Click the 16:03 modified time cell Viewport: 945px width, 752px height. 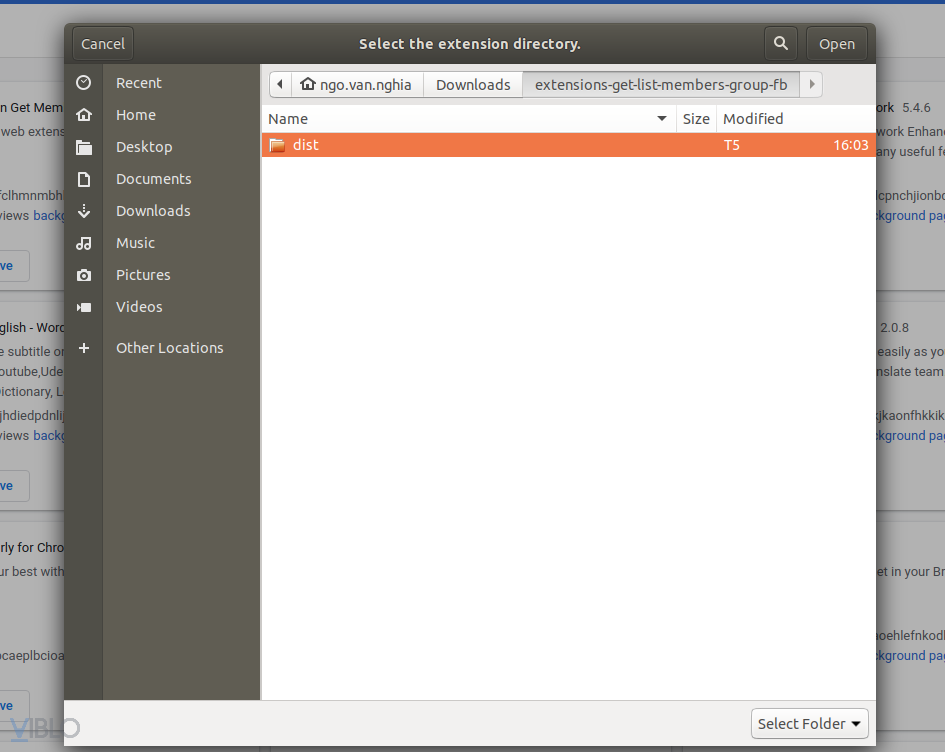(x=850, y=145)
